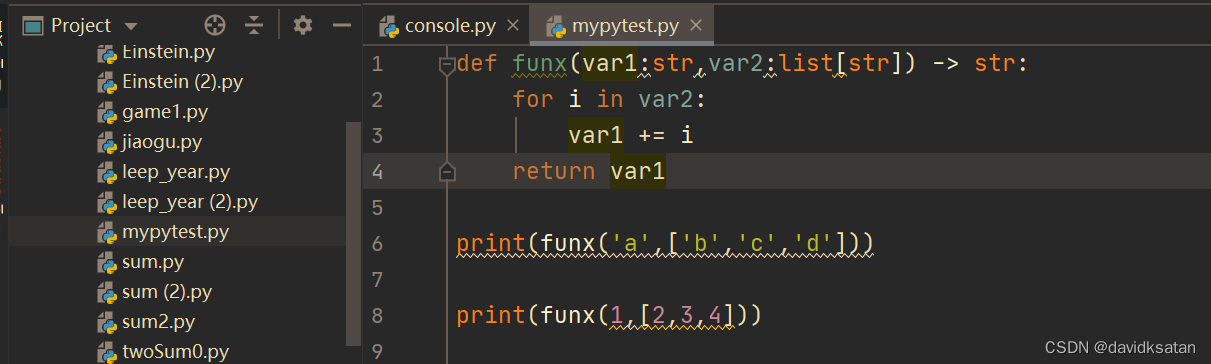
Task: Open Project panel settings gear
Action: [303, 25]
